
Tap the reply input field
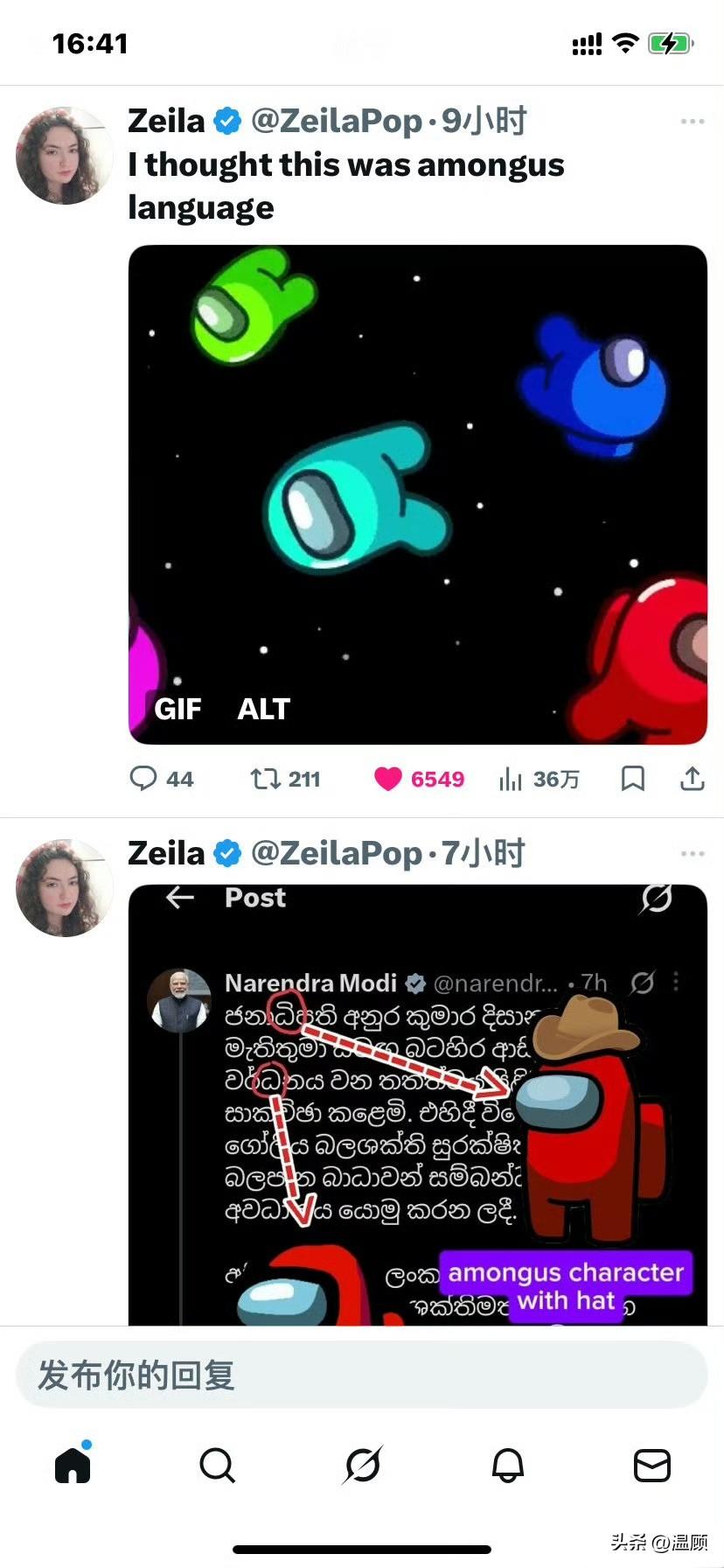(362, 1375)
